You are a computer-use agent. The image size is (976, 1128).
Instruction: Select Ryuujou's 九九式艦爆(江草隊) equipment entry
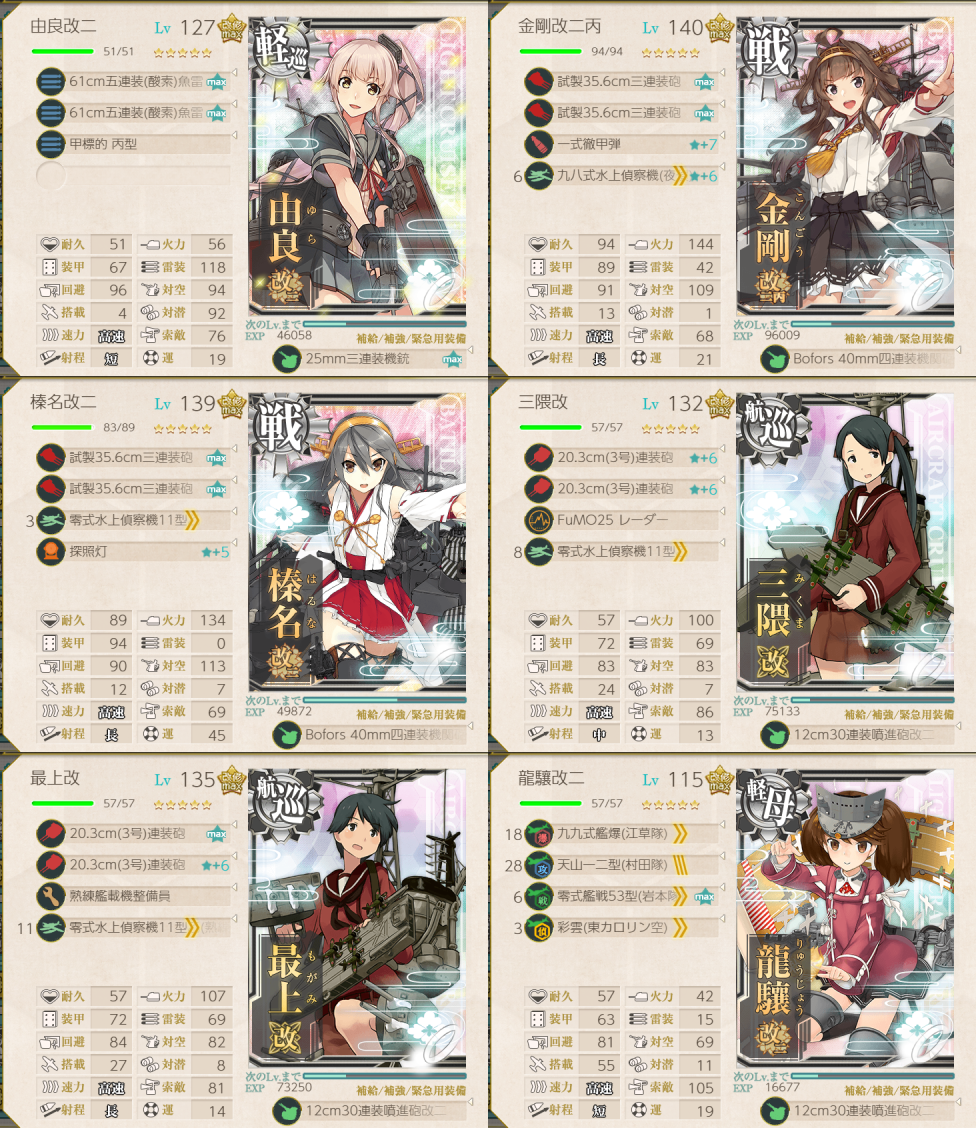(x=621, y=833)
